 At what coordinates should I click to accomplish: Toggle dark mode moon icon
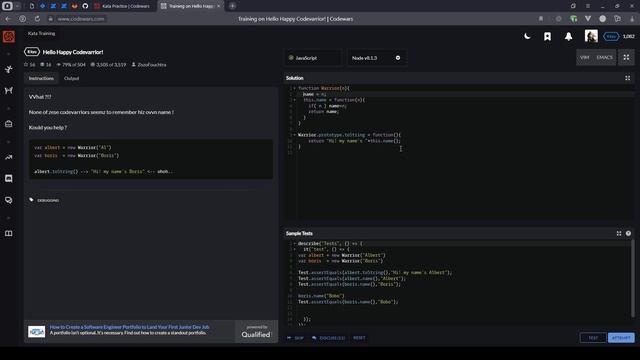coord(527,36)
